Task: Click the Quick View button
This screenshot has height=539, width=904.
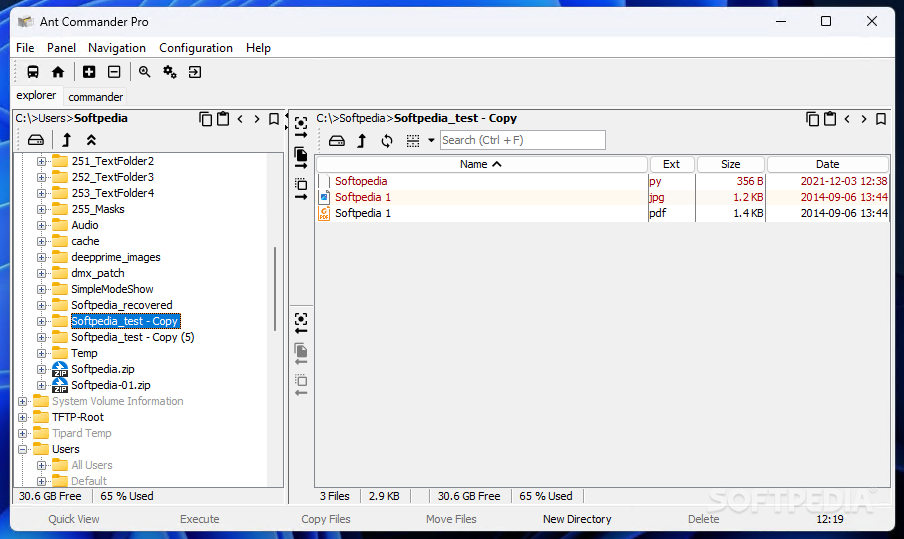Action: pyautogui.click(x=74, y=519)
